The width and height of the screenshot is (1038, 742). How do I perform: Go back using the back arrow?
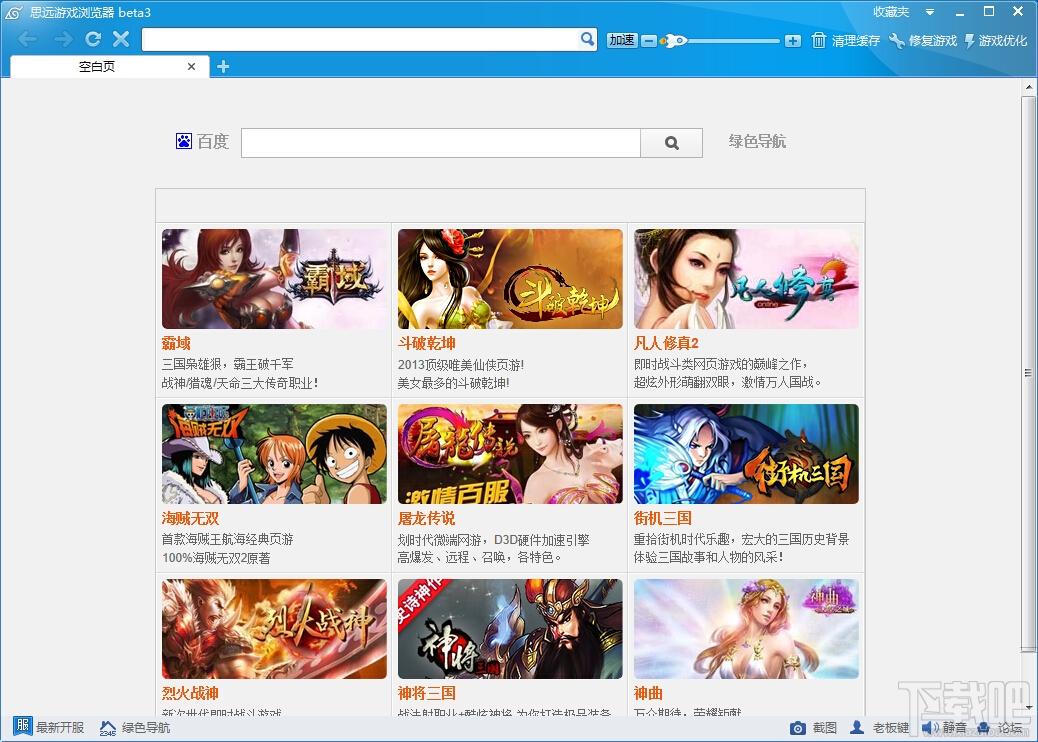click(28, 39)
